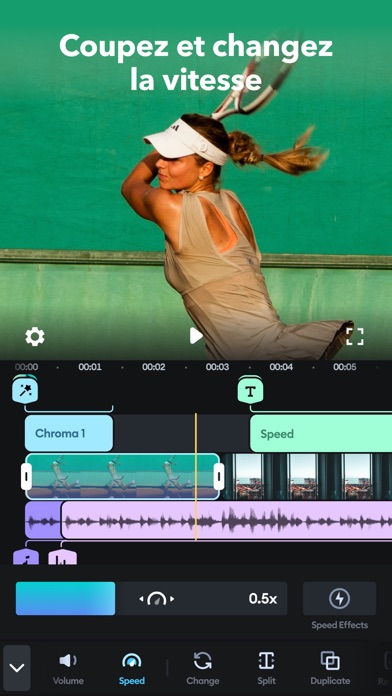Click the 0.5x speed value
This screenshot has width=392, height=696.
coord(263,599)
